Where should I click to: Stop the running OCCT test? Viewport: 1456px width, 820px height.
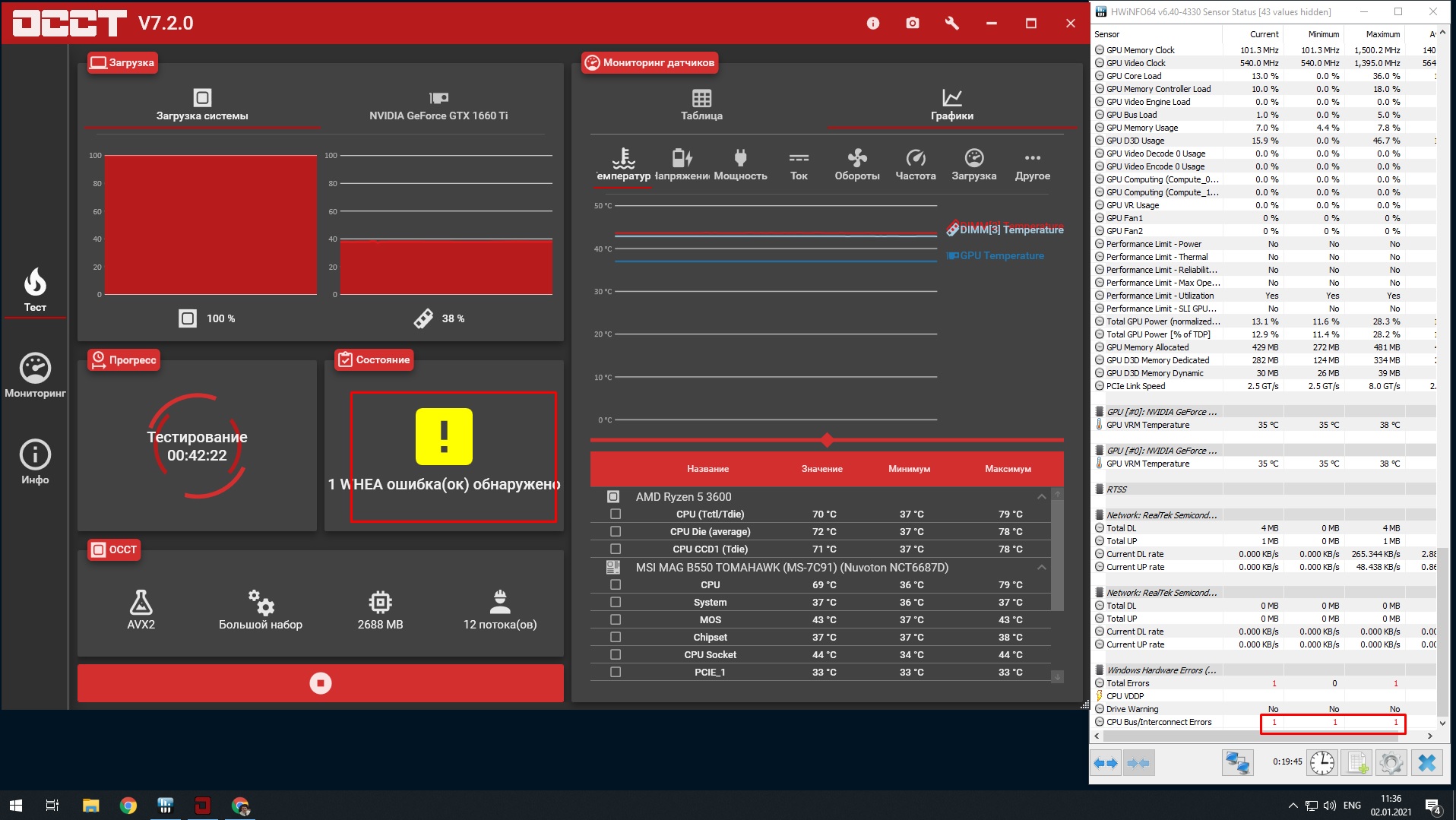tap(321, 683)
